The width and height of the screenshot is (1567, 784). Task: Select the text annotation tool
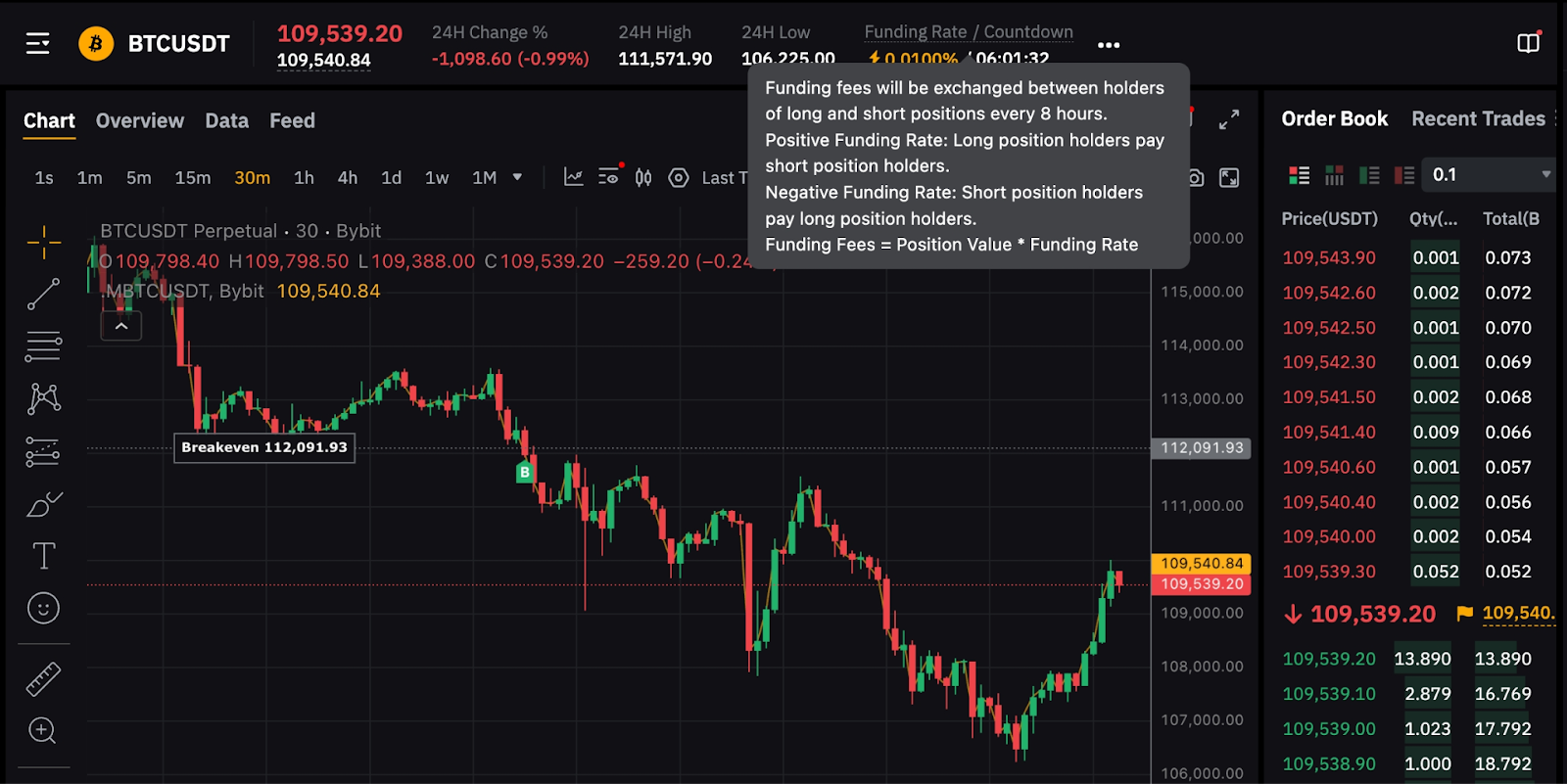coord(43,556)
